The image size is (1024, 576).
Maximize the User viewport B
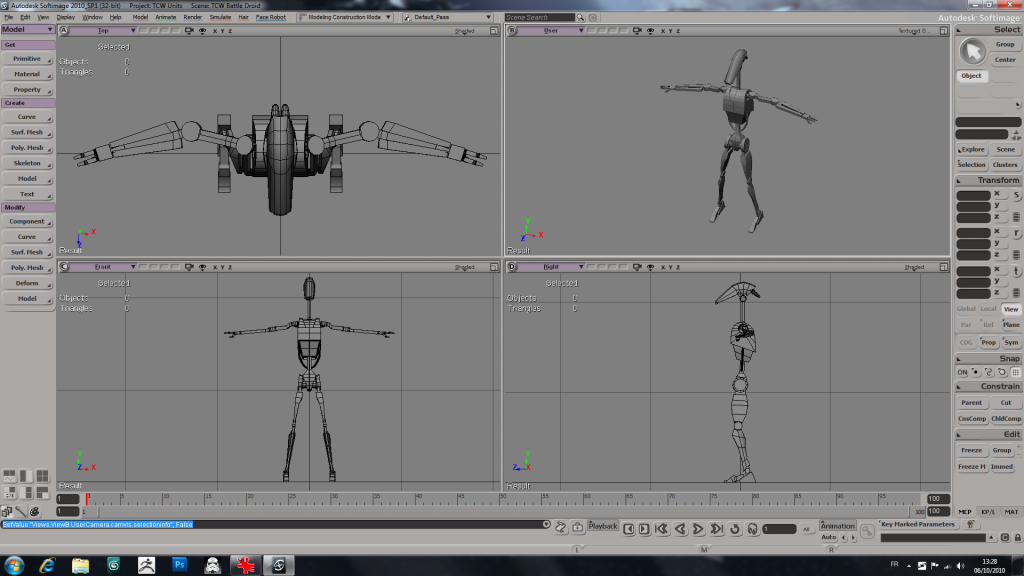[944, 31]
